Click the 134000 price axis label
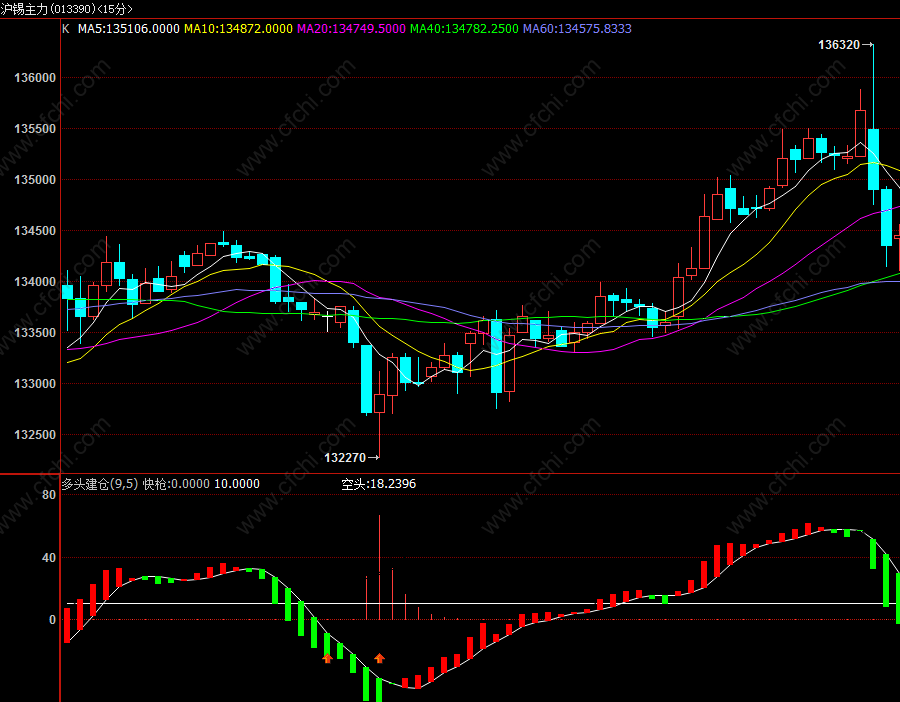The width and height of the screenshot is (900, 702). coord(35,282)
